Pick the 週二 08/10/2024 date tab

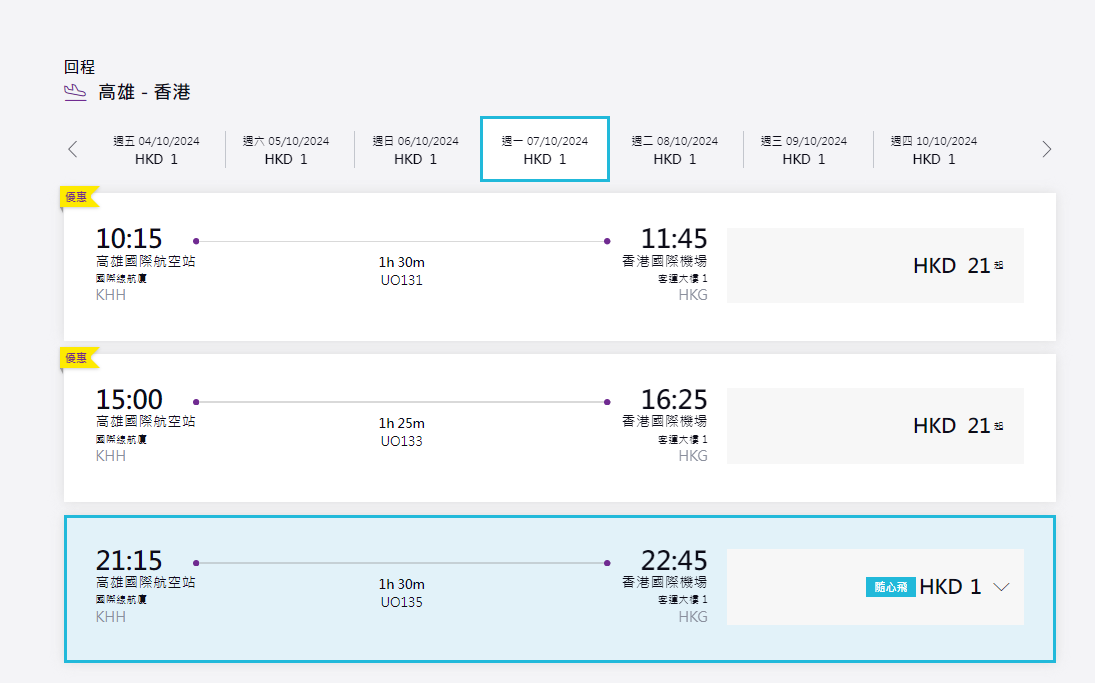tap(675, 150)
